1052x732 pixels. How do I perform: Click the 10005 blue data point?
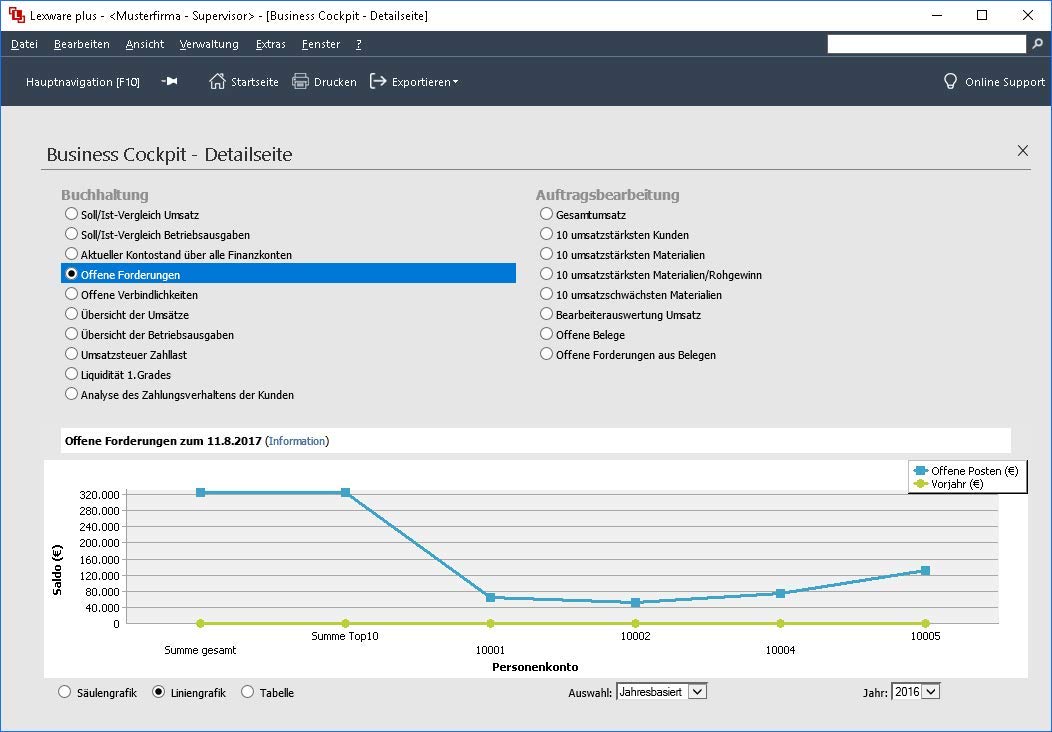(925, 570)
